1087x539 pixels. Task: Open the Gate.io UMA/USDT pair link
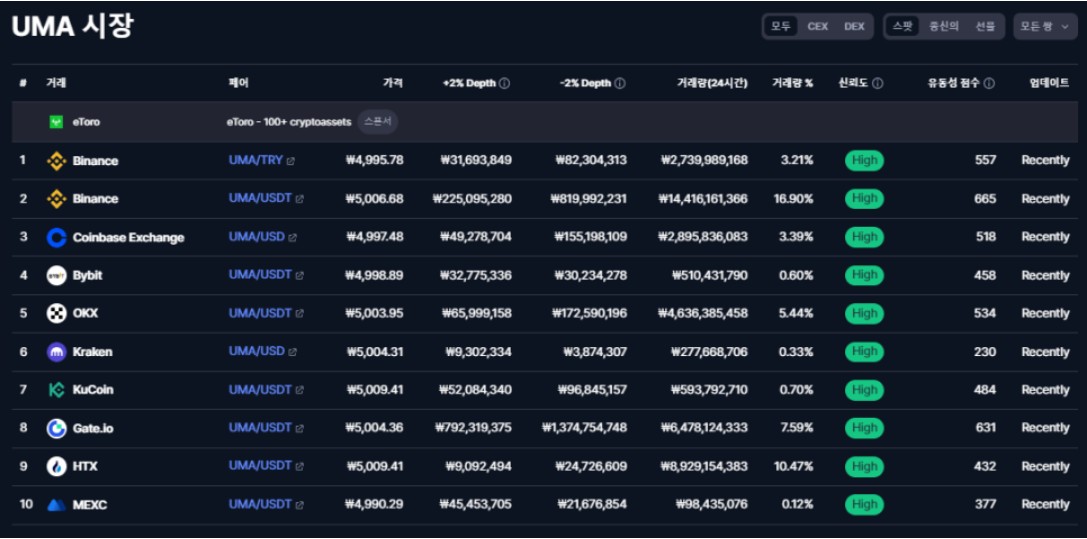click(260, 427)
